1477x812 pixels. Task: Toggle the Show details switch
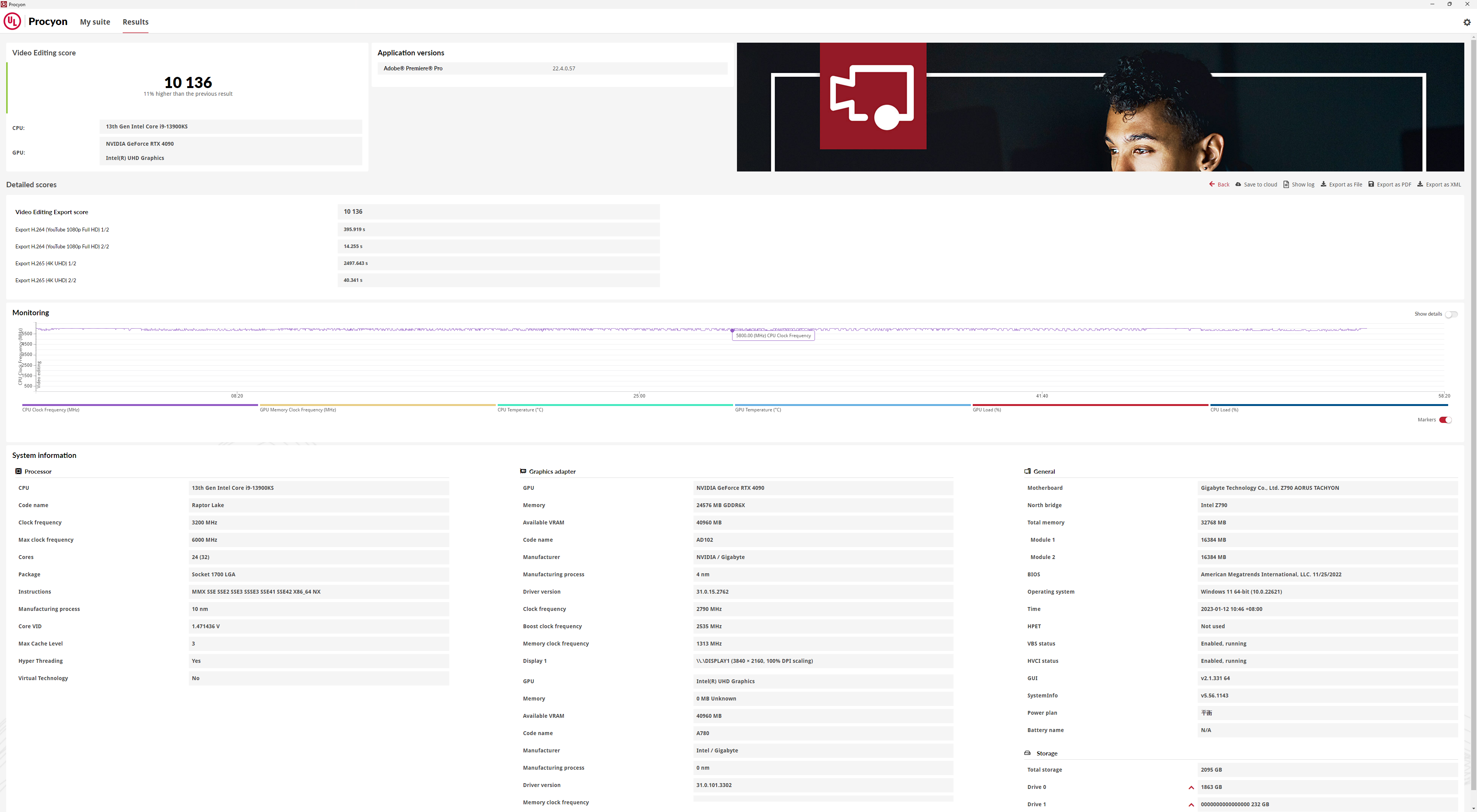(x=1450, y=314)
